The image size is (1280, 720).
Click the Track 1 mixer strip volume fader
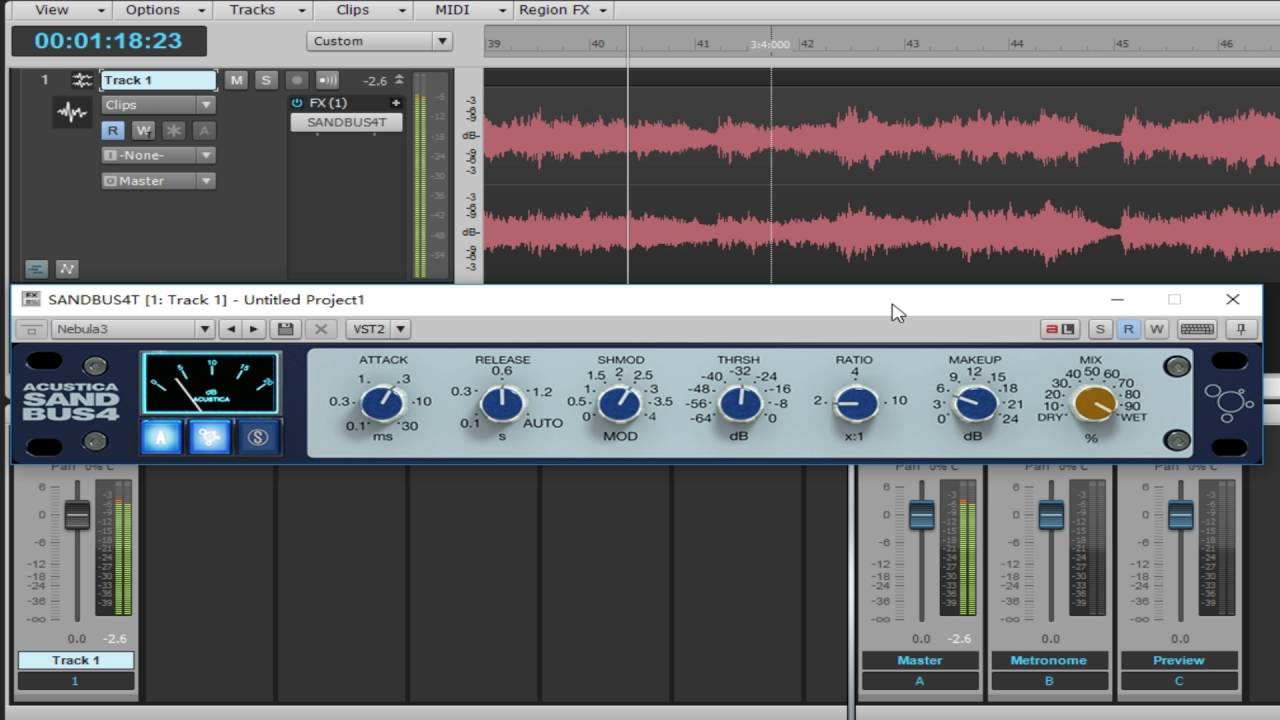coord(77,515)
